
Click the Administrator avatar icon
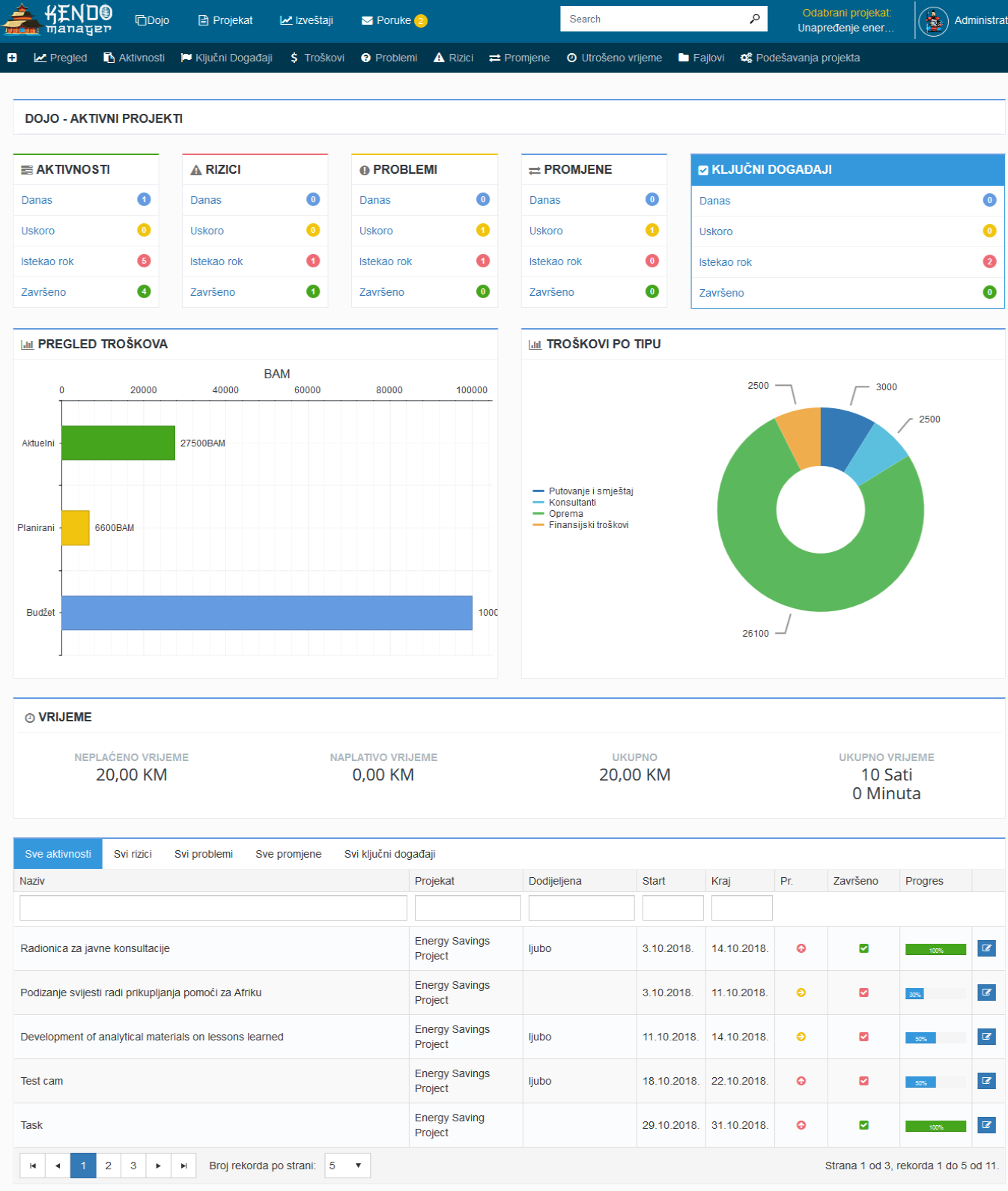pos(933,21)
